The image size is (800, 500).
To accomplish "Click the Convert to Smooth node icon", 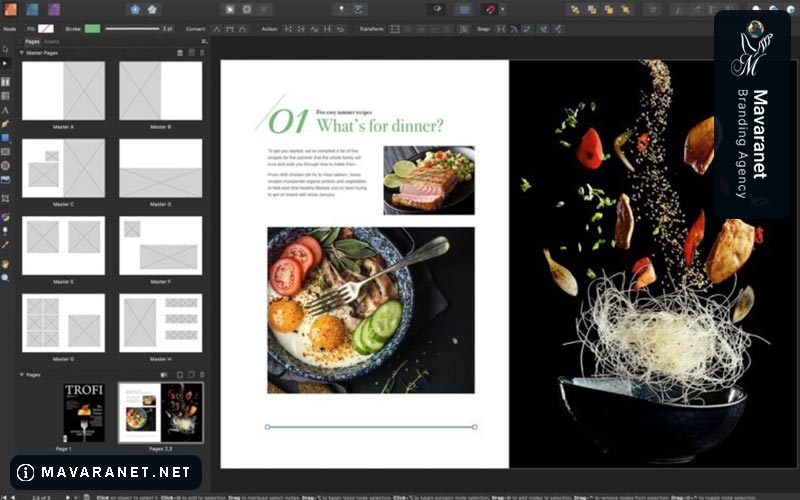I will (230, 29).
